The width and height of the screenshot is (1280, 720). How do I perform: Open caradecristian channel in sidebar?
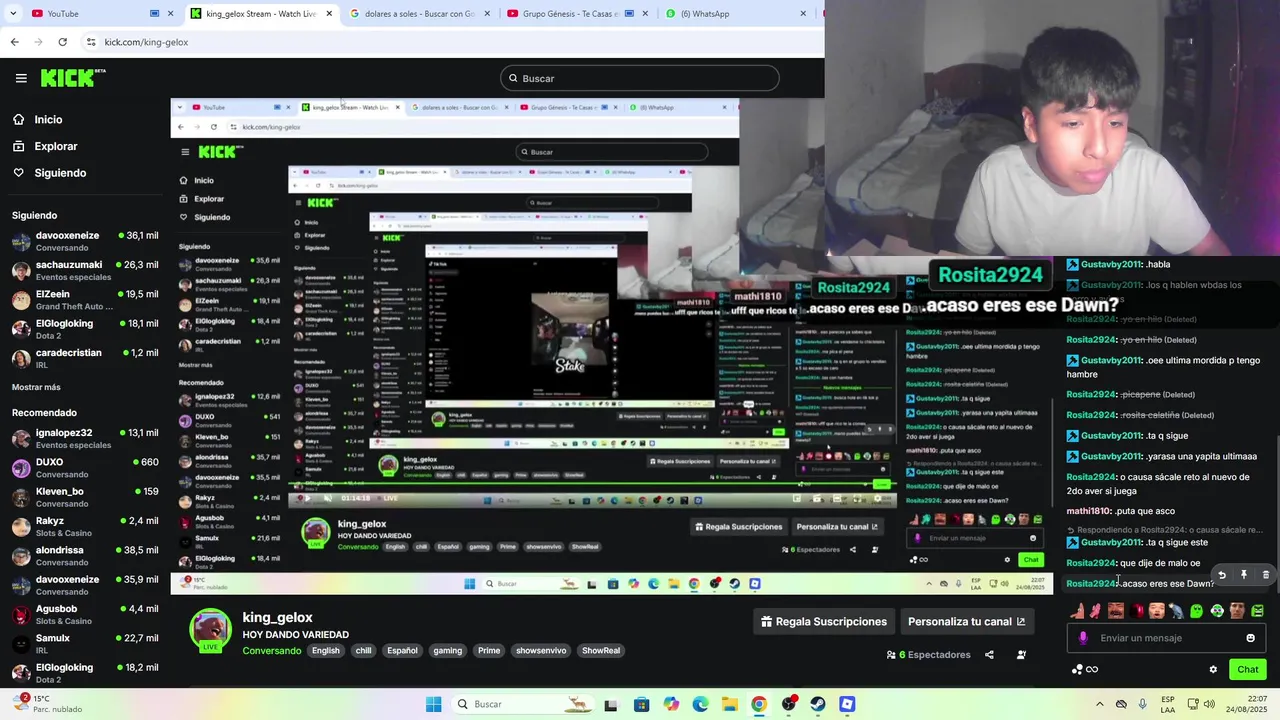tap(85, 358)
